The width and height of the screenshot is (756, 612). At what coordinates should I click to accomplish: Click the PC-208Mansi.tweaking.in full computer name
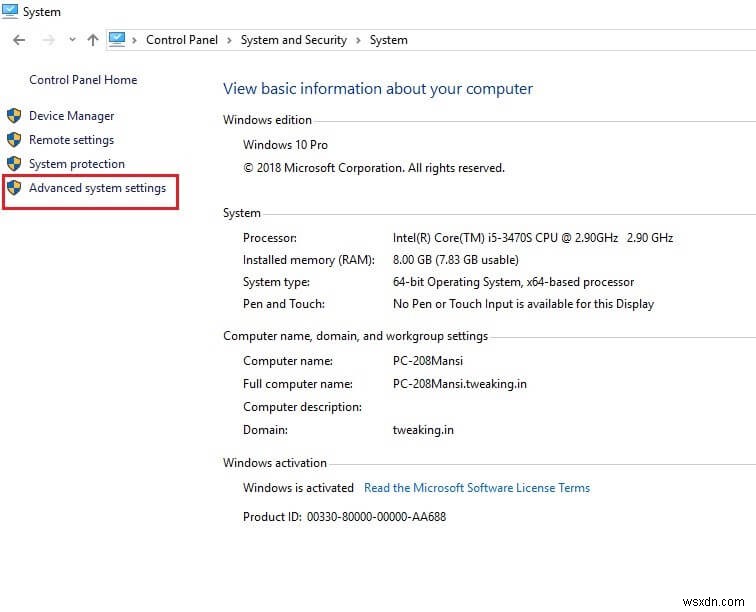point(459,384)
